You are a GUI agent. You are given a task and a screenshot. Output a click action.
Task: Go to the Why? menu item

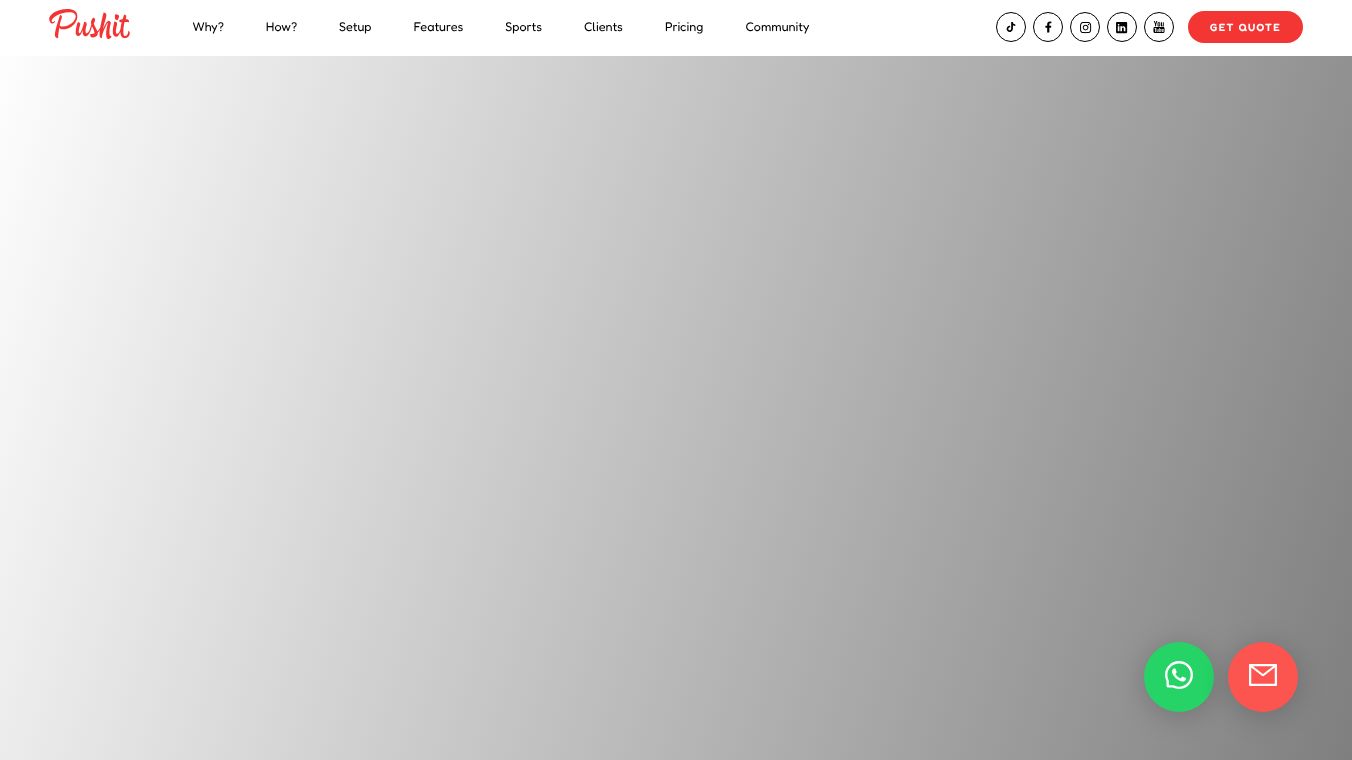click(x=208, y=27)
